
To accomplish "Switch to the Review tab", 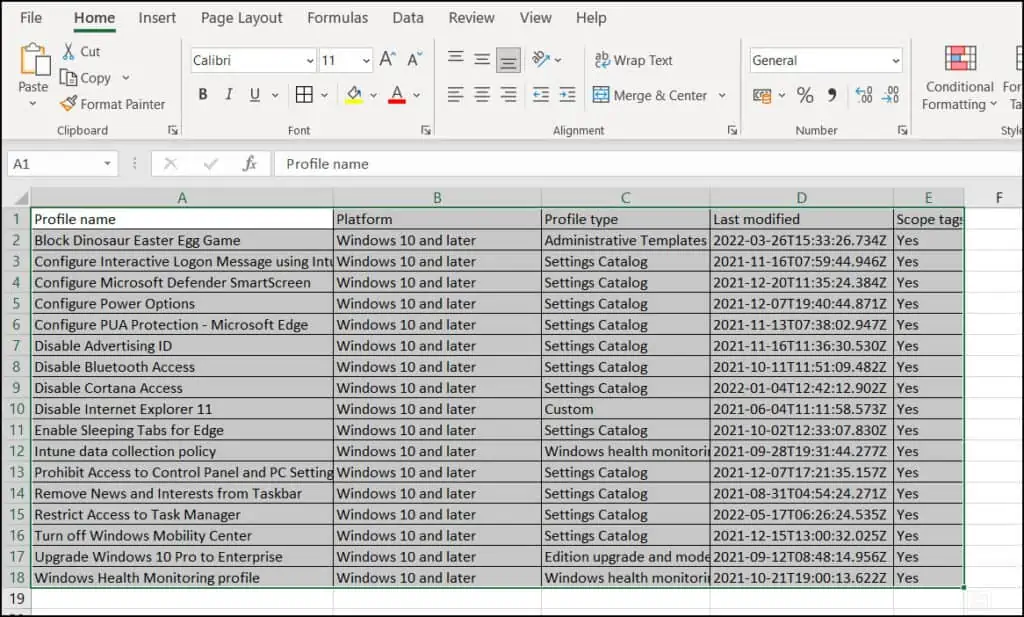I will 471,18.
